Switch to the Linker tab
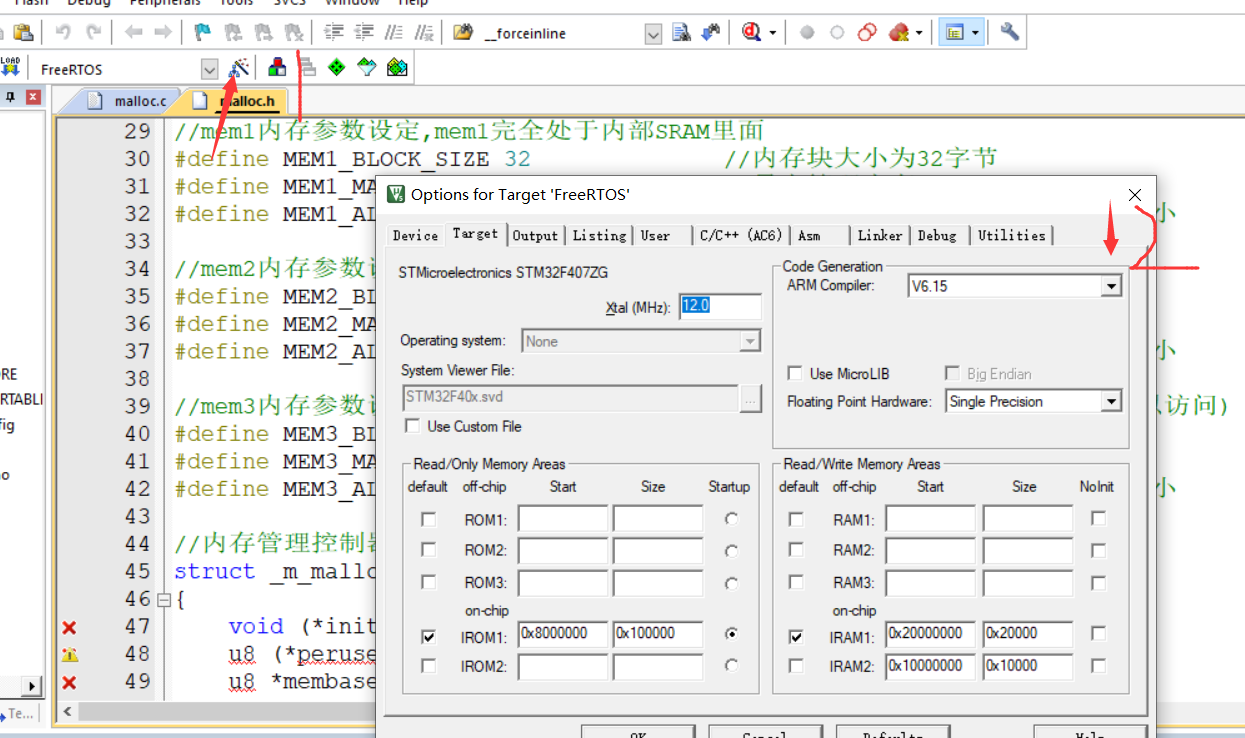Image resolution: width=1245 pixels, height=738 pixels. (879, 235)
